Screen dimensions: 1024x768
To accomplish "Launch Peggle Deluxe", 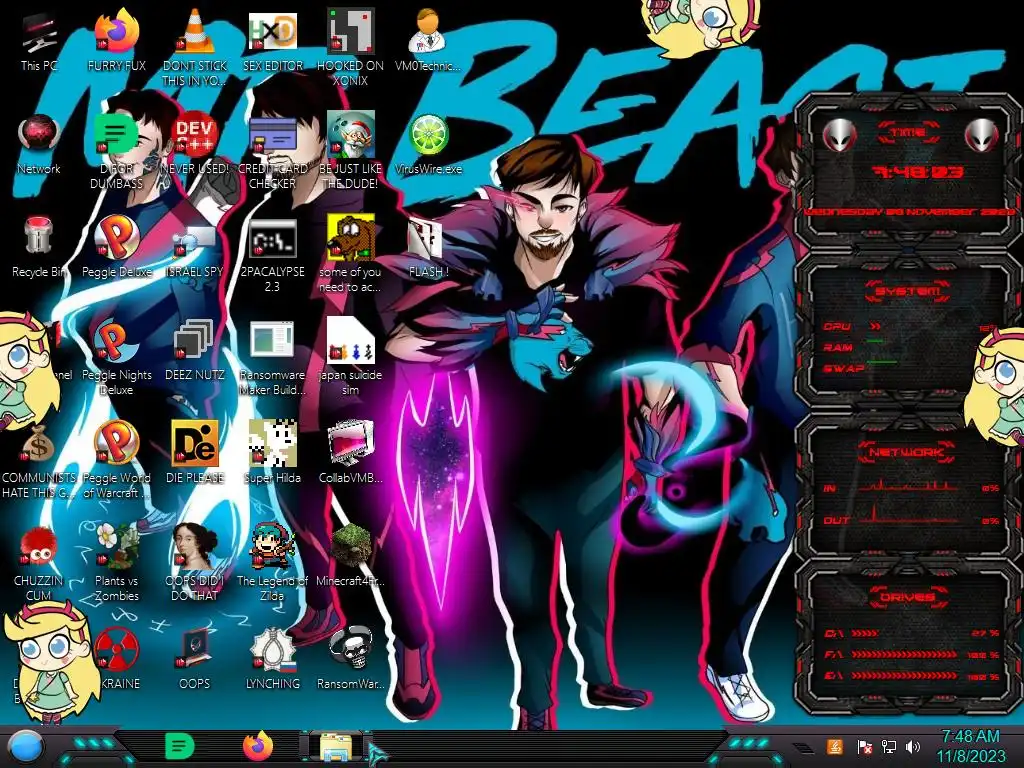I will coord(117,247).
